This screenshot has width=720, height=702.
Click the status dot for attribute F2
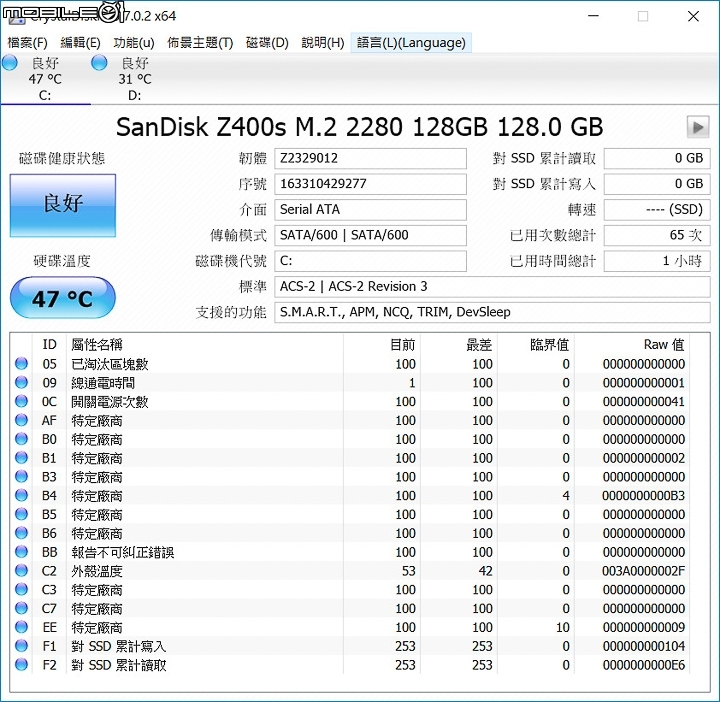(x=21, y=665)
